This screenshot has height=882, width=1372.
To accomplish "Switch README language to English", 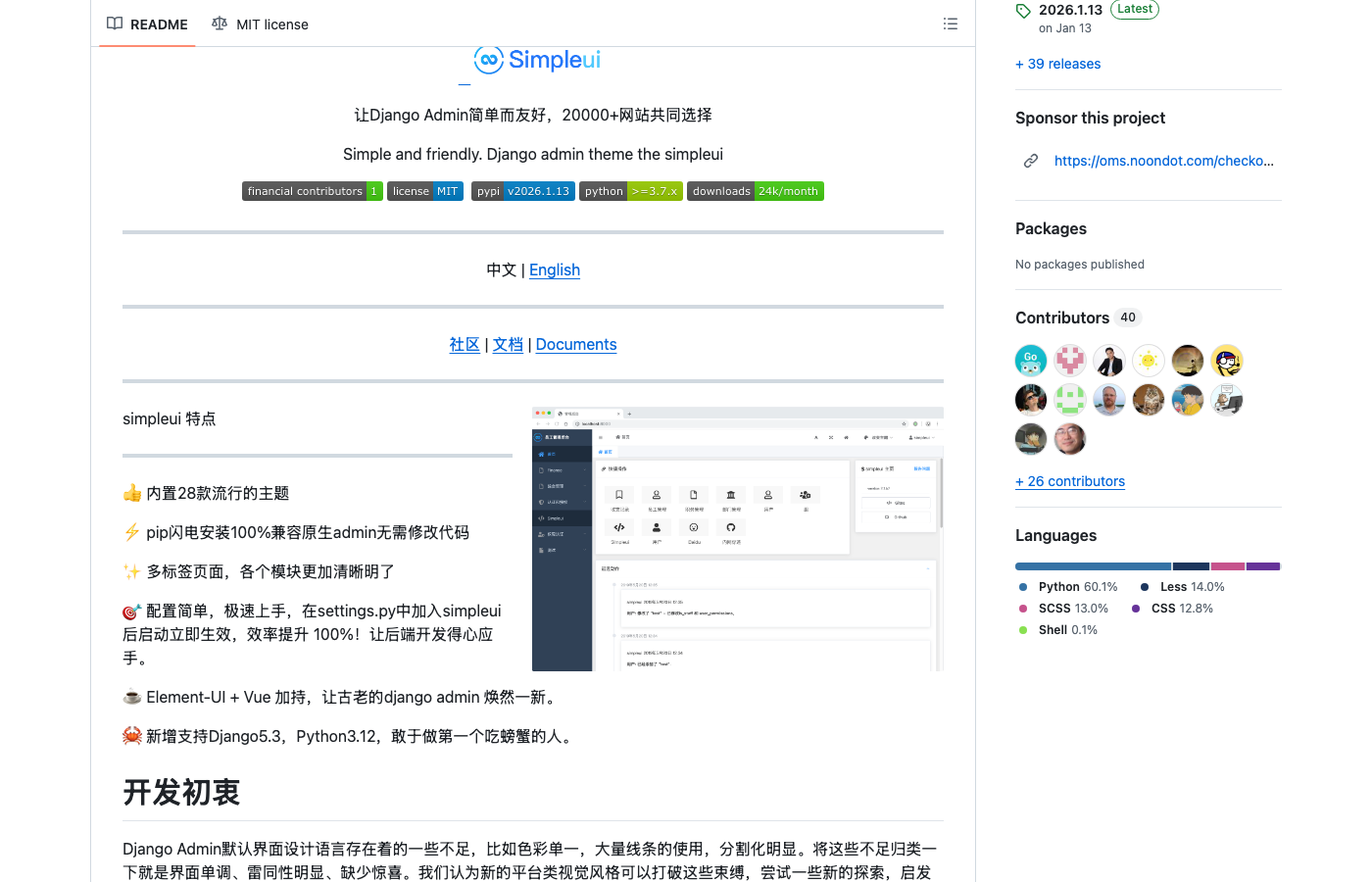I will tap(555, 269).
